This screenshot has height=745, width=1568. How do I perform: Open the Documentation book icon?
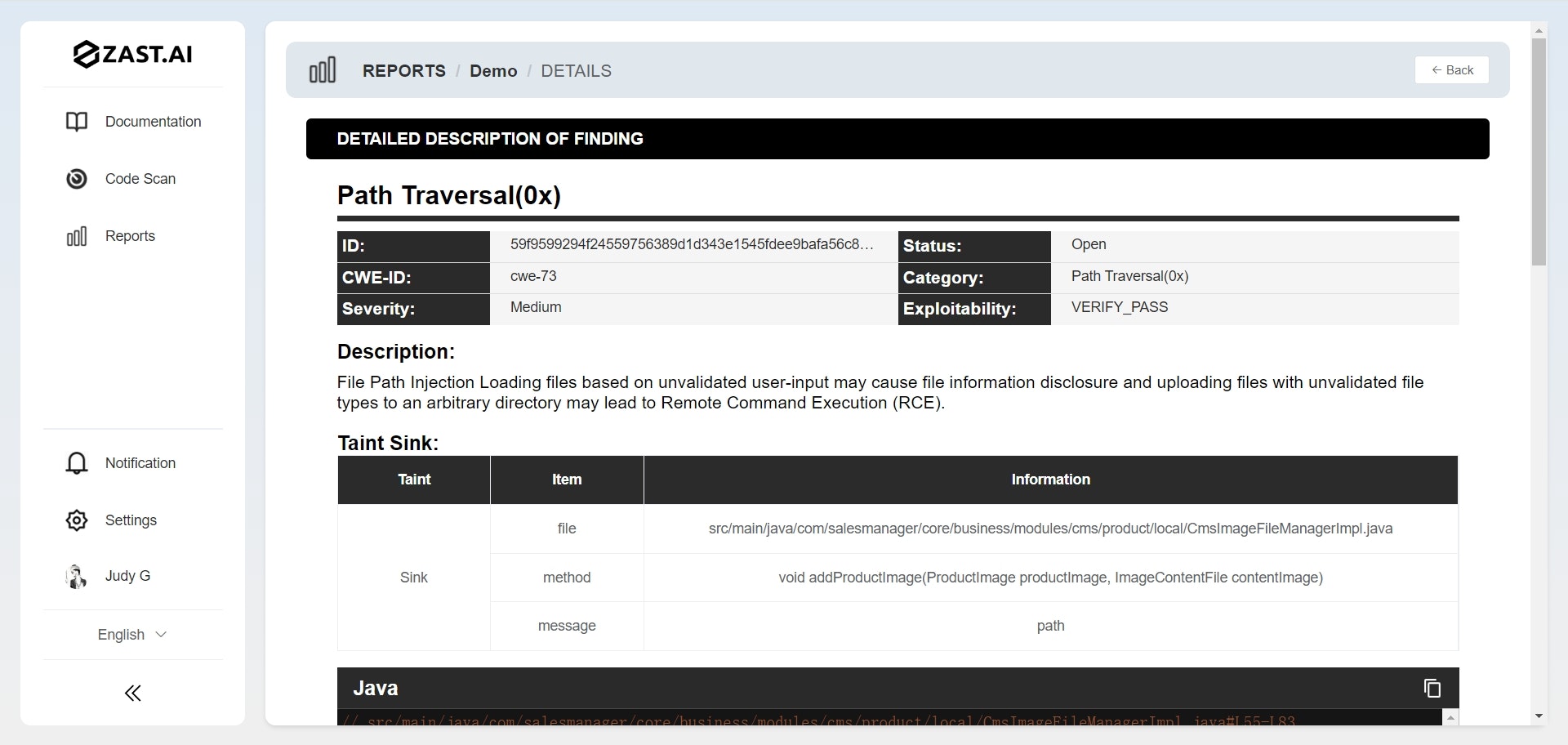click(77, 122)
